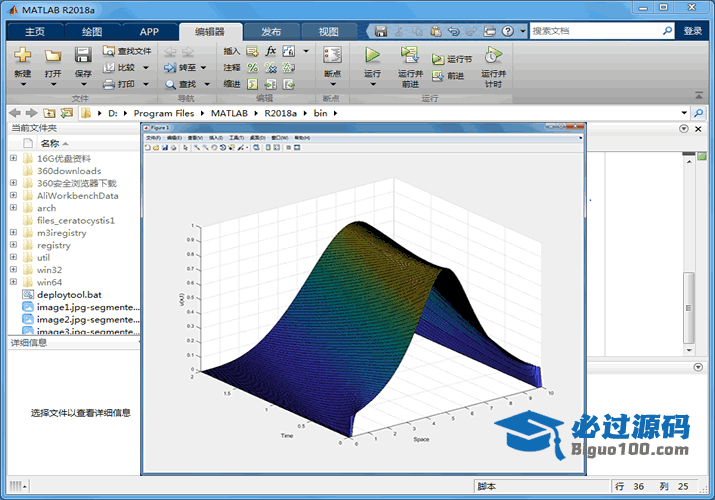This screenshot has width=715, height=500.
Task: Switch to the View (视图) tab
Action: 328,31
